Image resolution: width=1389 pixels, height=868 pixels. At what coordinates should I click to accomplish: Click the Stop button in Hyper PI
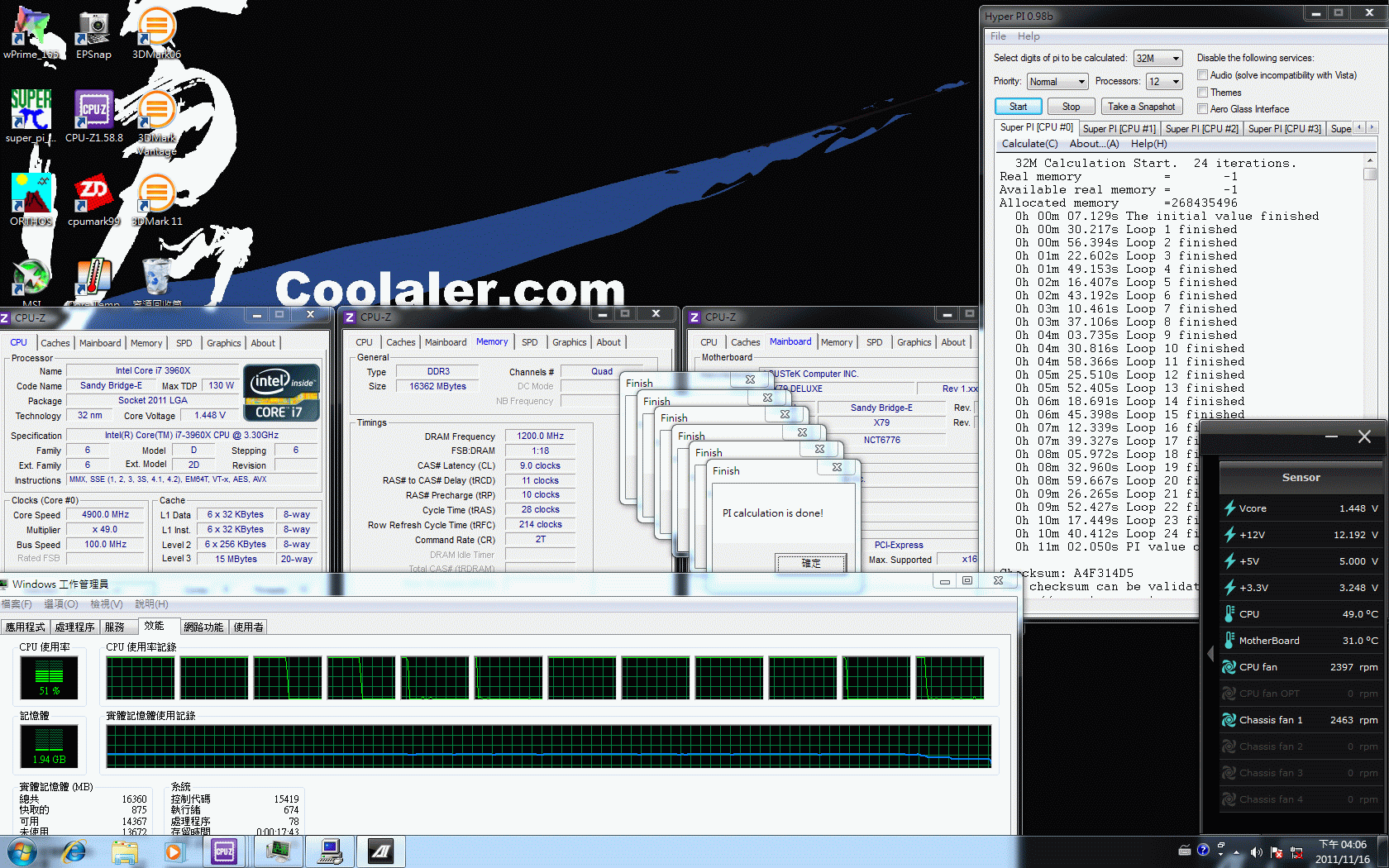1071,107
